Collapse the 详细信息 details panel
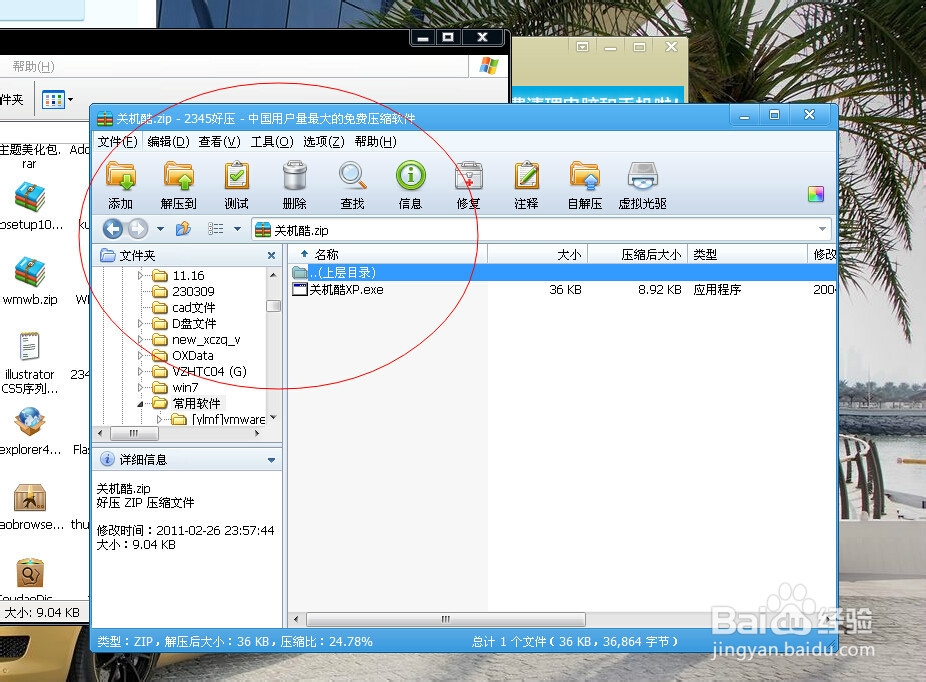The height and width of the screenshot is (682, 926). pyautogui.click(x=271, y=460)
